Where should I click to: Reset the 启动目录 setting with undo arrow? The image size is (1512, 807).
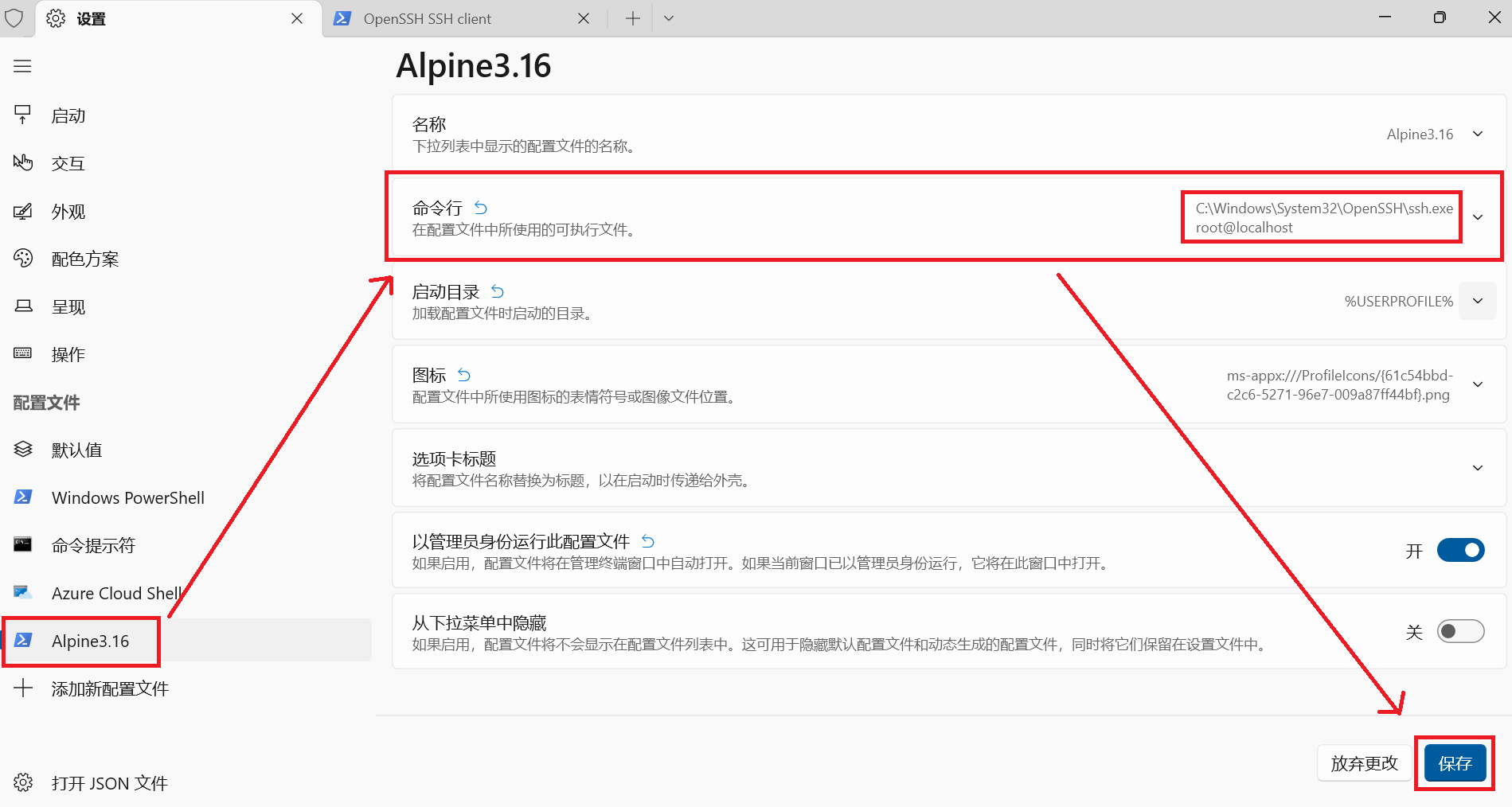(x=498, y=291)
